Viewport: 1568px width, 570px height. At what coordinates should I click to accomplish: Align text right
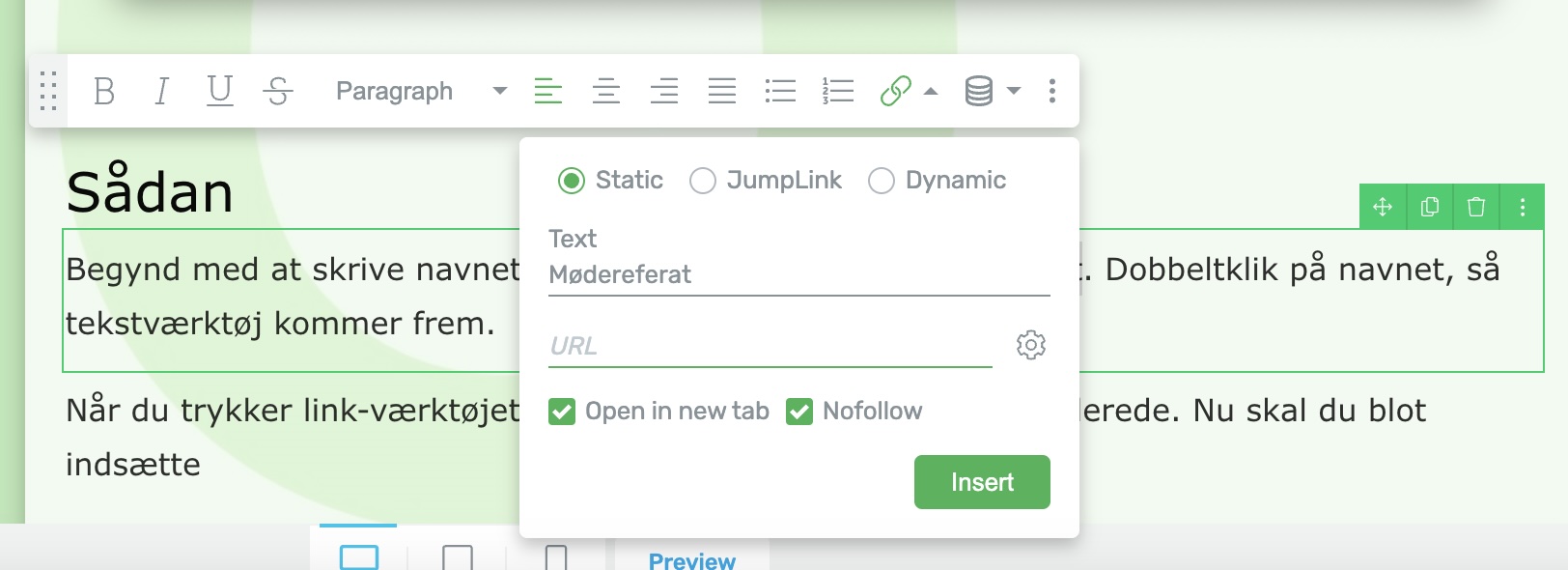664,91
